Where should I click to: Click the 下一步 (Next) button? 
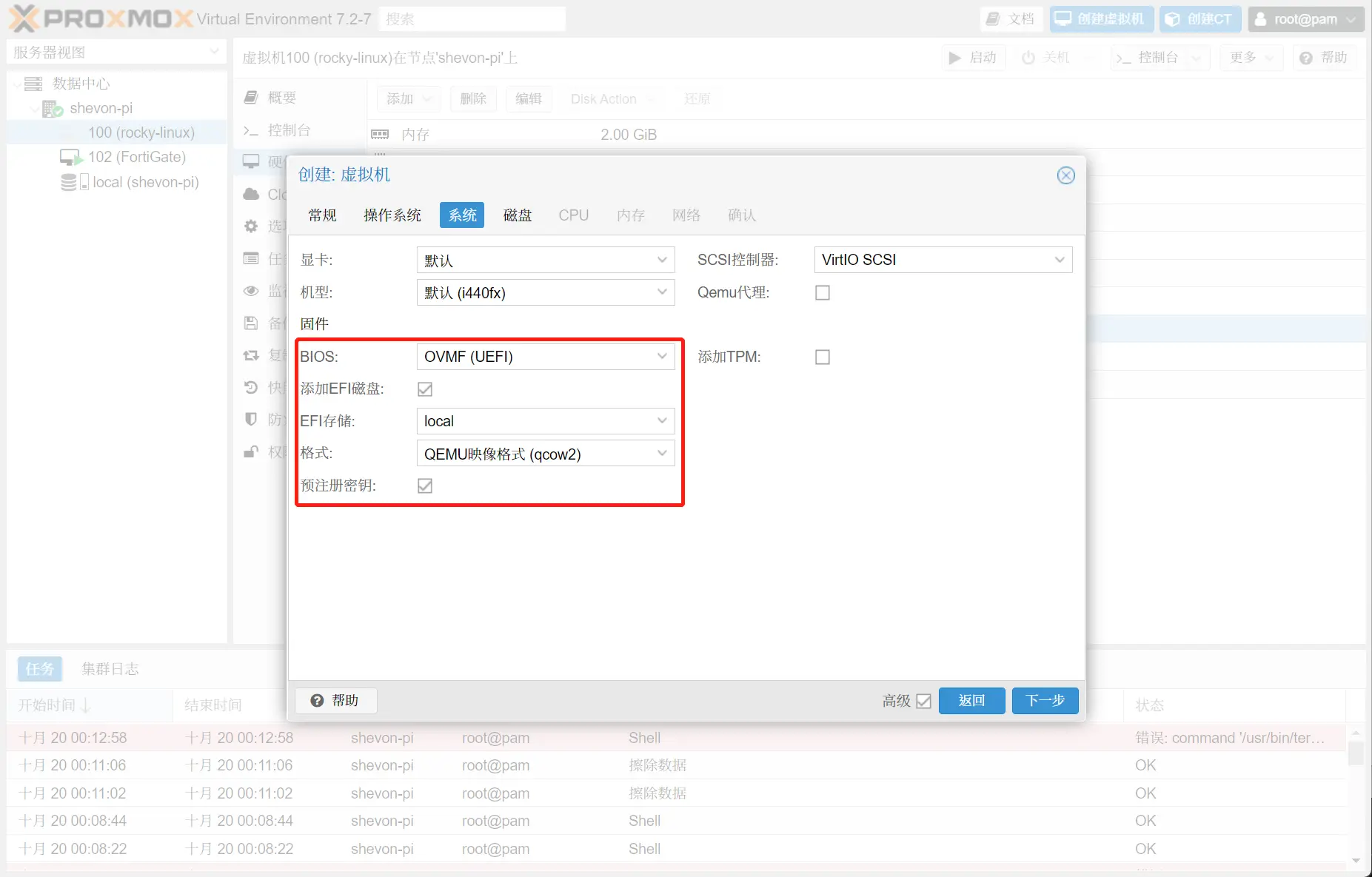coord(1045,701)
